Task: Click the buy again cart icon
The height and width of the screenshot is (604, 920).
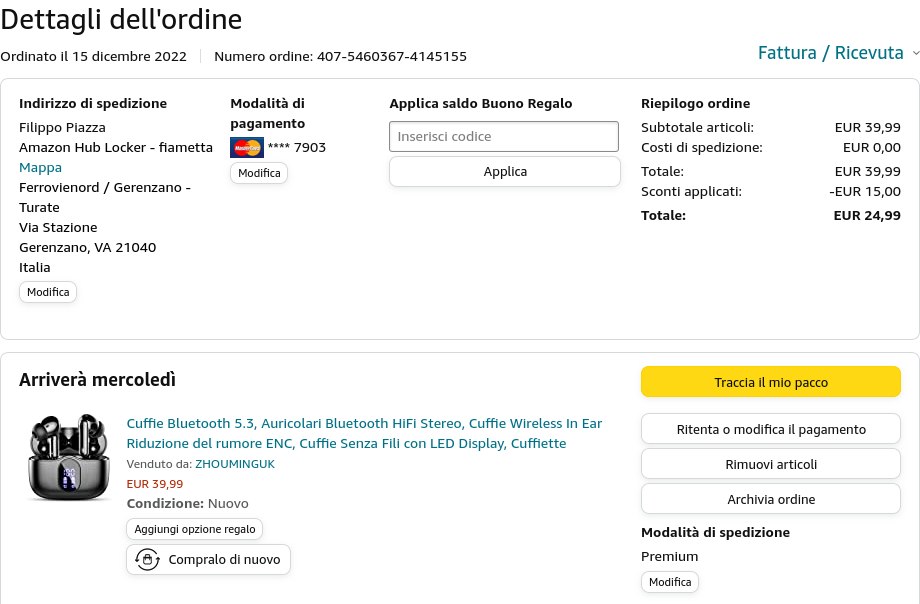Action: [148, 560]
